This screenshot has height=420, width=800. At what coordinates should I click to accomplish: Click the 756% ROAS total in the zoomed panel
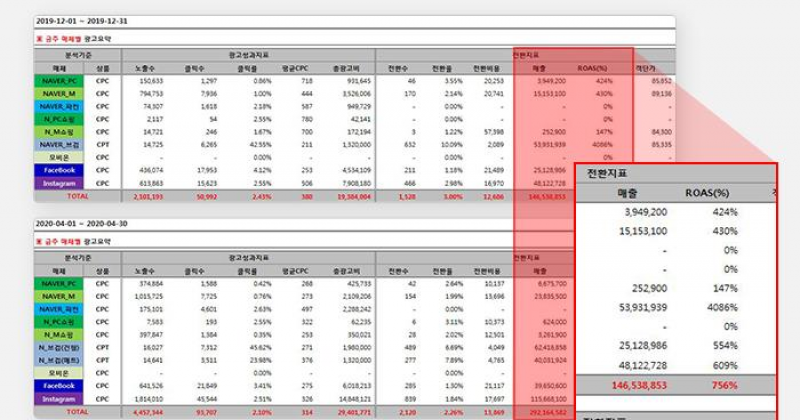click(x=719, y=385)
